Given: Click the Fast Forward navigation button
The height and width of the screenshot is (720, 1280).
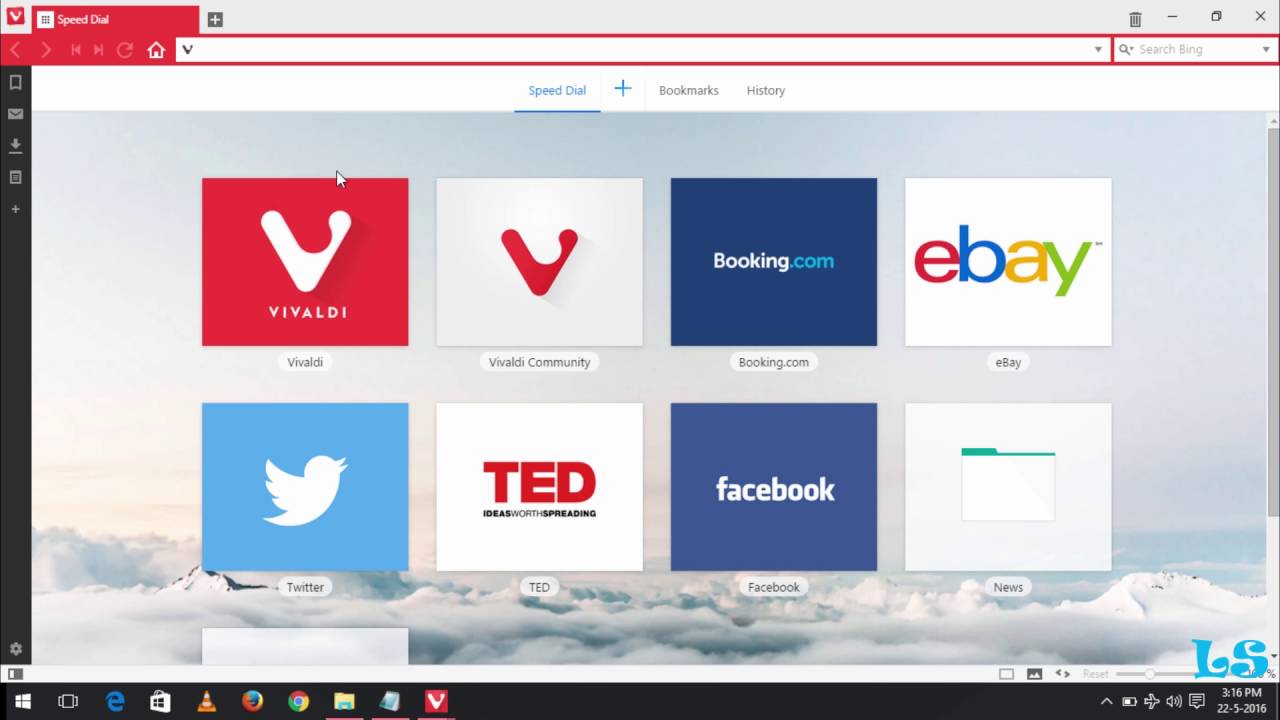Looking at the screenshot, I should click(x=98, y=49).
